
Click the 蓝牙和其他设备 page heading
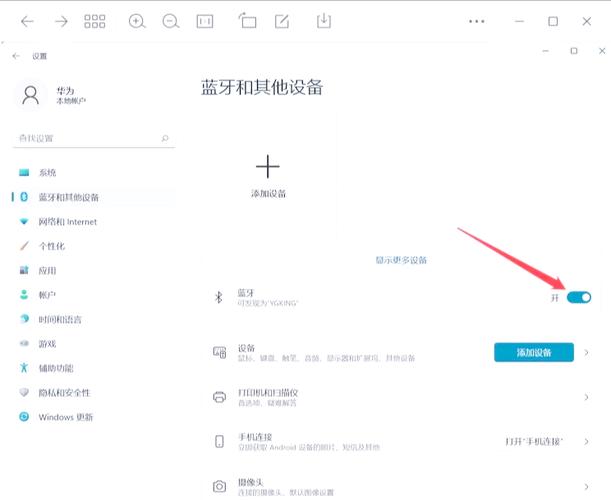[x=262, y=87]
